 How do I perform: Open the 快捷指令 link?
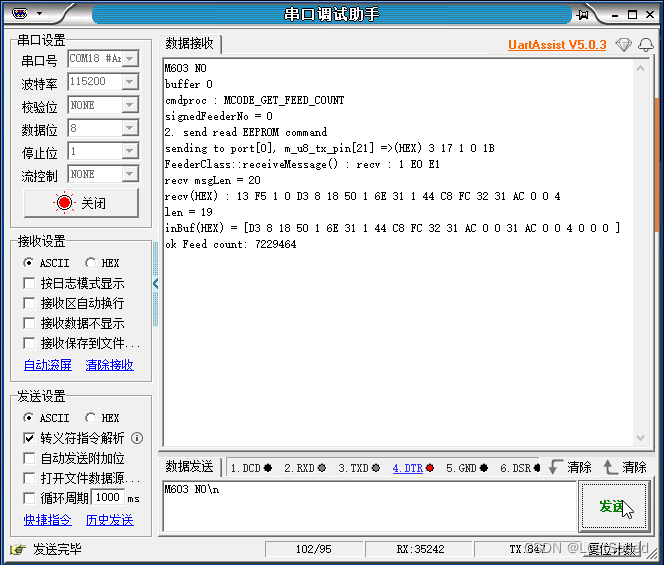(x=48, y=520)
